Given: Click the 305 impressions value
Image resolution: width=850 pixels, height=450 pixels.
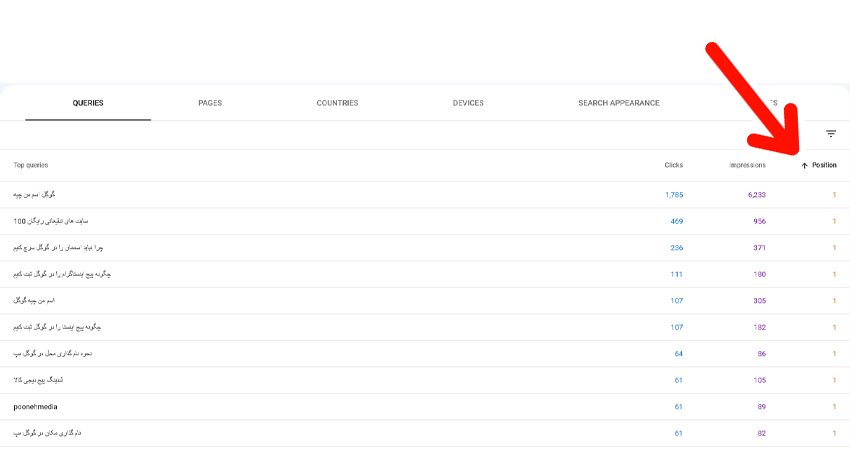Looking at the screenshot, I should pyautogui.click(x=759, y=301).
